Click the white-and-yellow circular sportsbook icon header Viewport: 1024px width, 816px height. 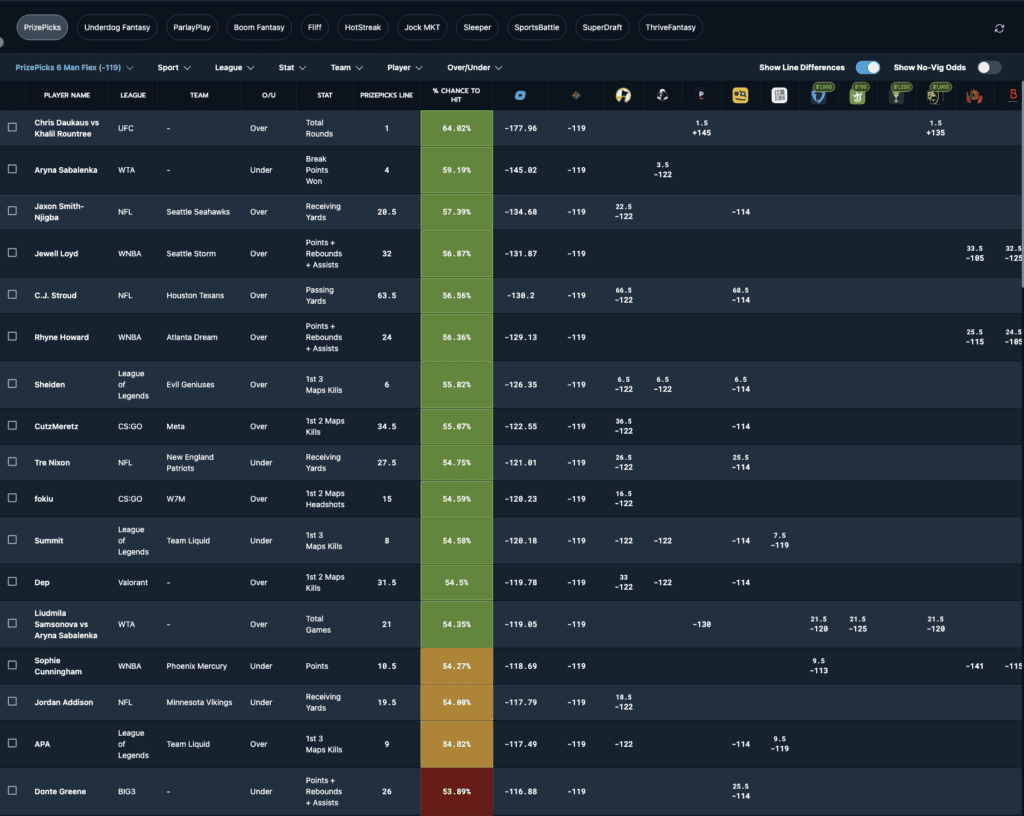tap(623, 95)
